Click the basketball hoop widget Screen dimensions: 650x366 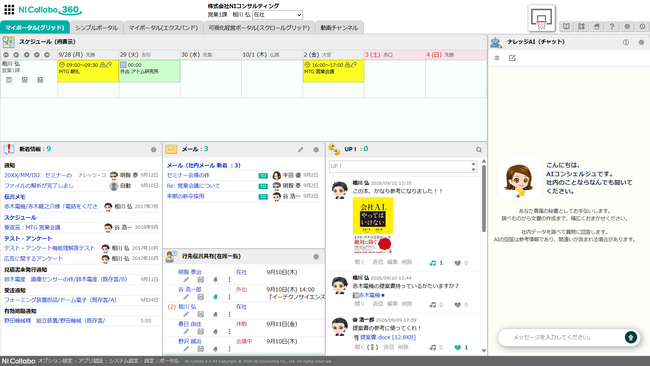(x=541, y=18)
